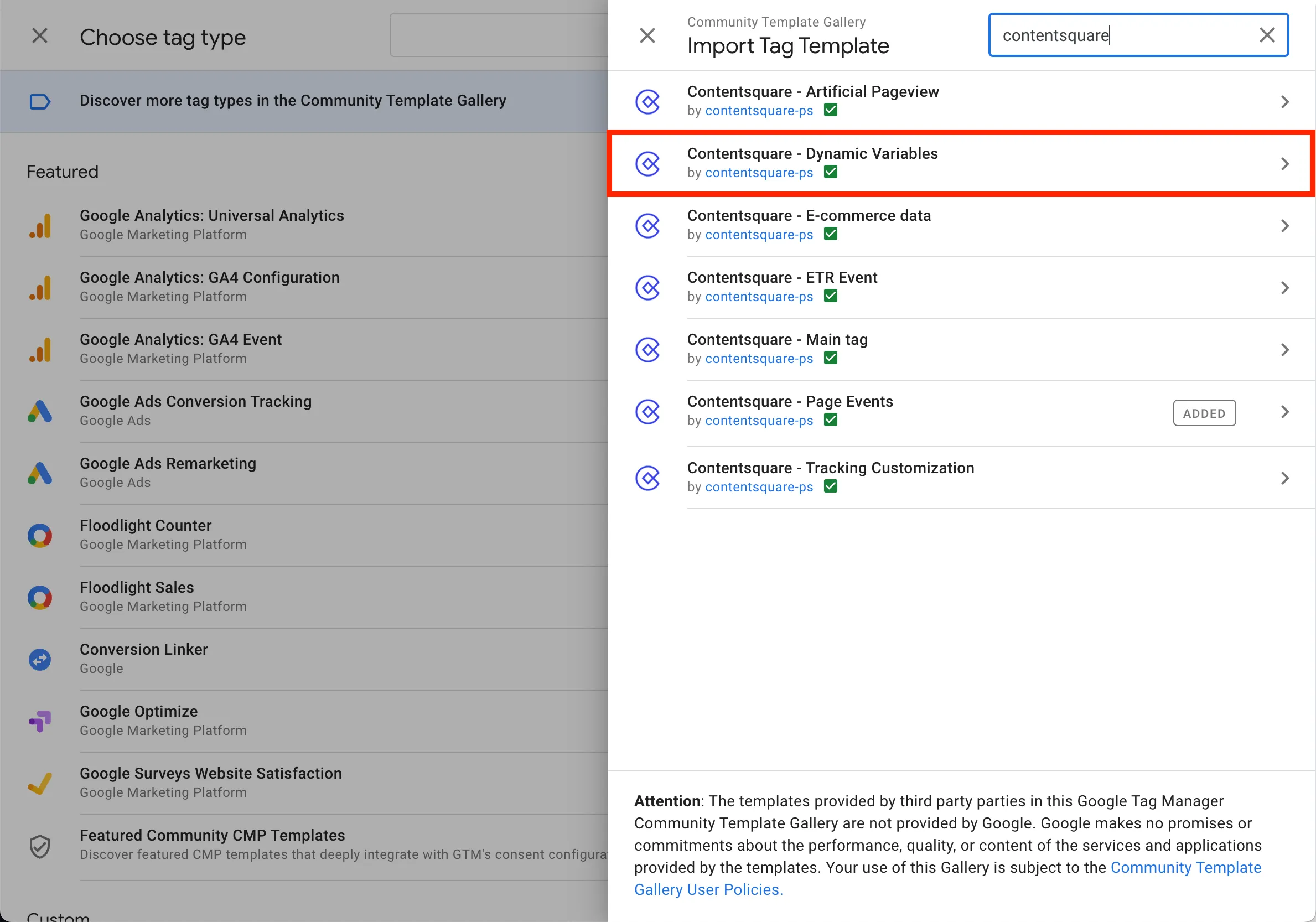Click green verified checkmark under Artificial Pageview
Screen dimensions: 1316x922
[830, 110]
